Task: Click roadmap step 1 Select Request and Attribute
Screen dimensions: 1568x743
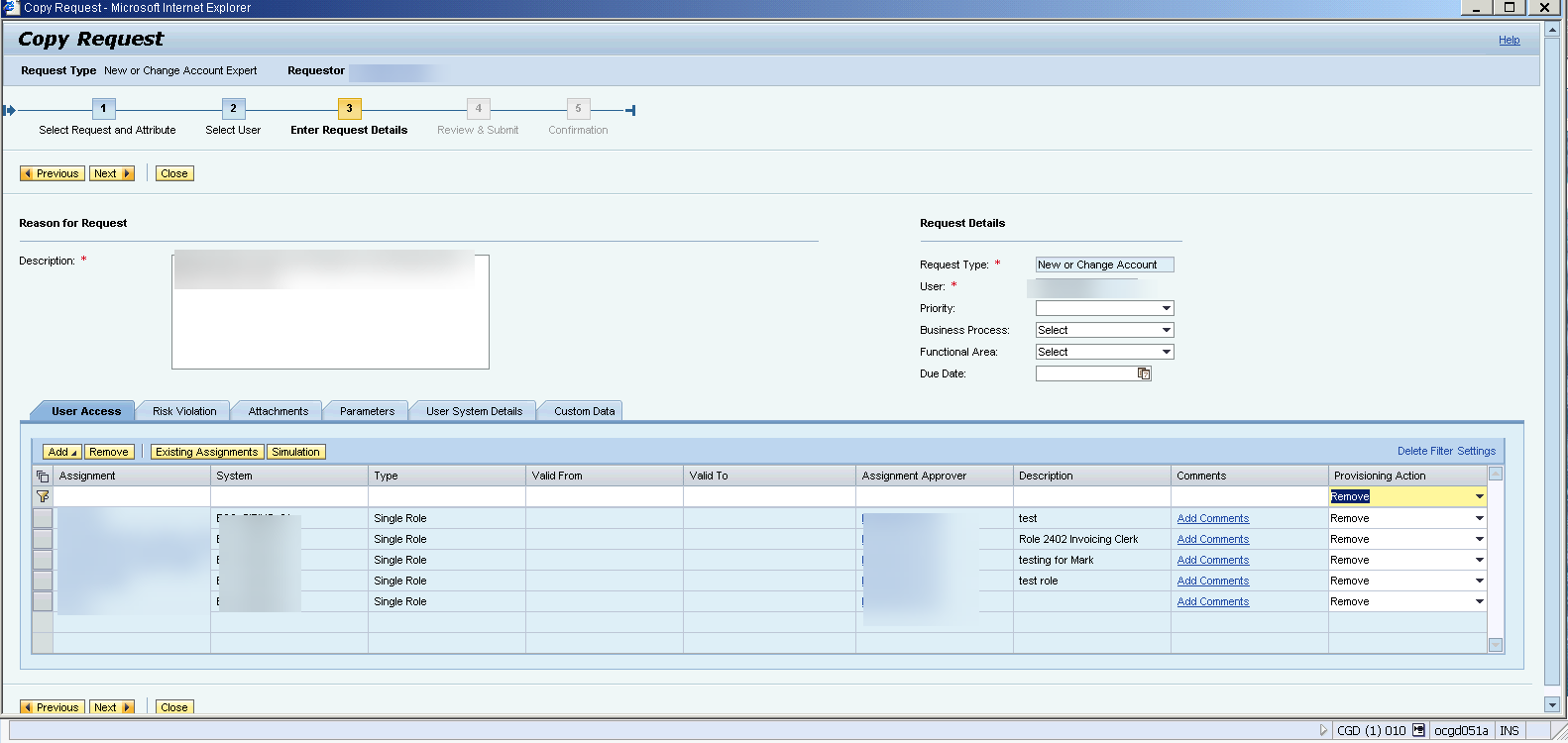Action: click(103, 109)
